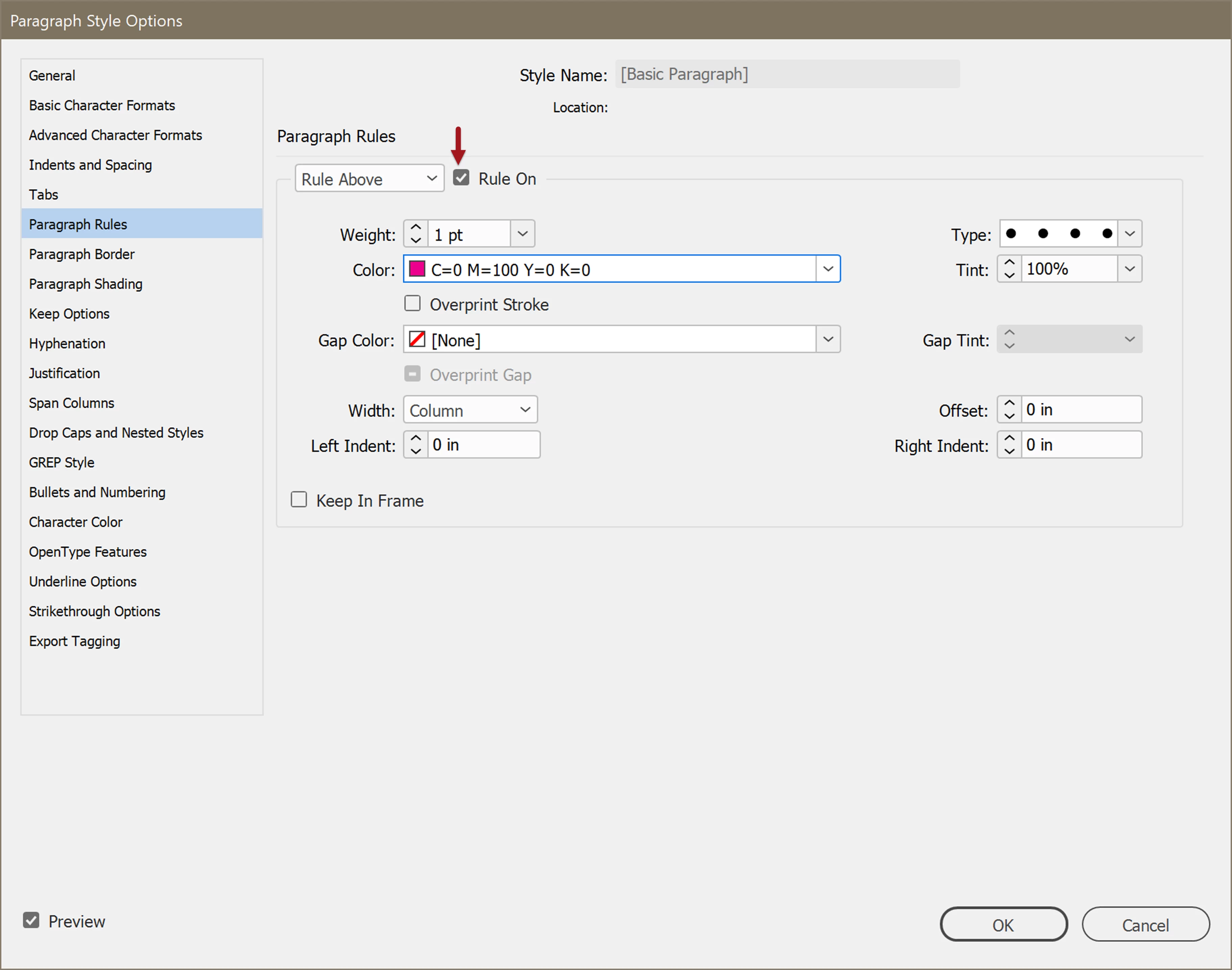Check the Keep In Frame option

point(299,500)
